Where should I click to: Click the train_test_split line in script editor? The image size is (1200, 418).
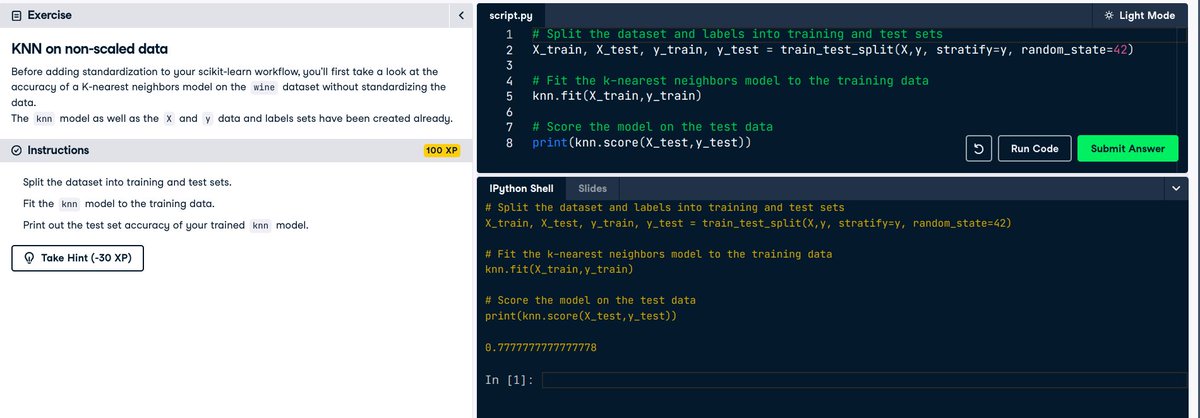(833, 49)
